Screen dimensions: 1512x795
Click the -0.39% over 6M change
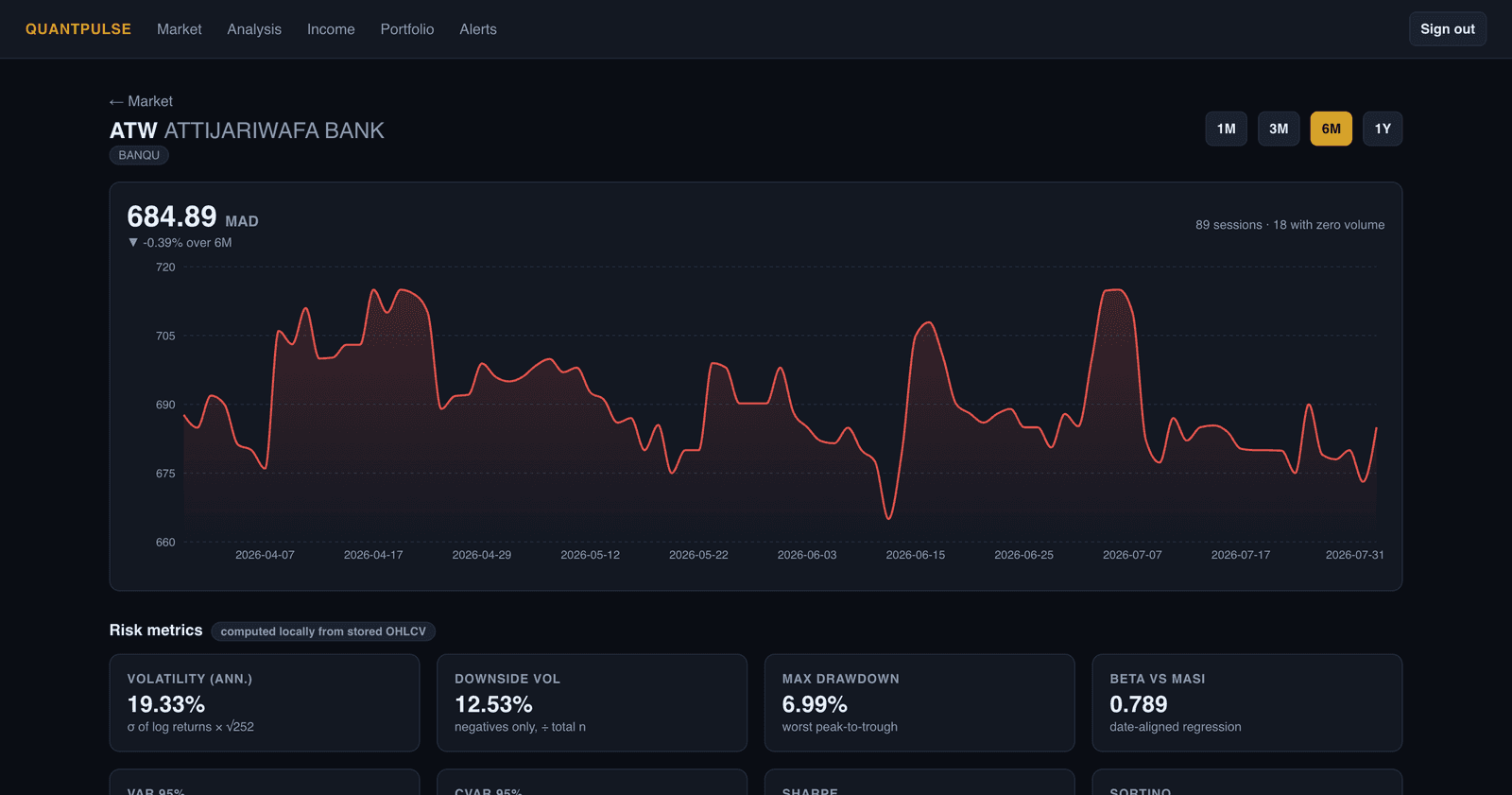click(180, 243)
